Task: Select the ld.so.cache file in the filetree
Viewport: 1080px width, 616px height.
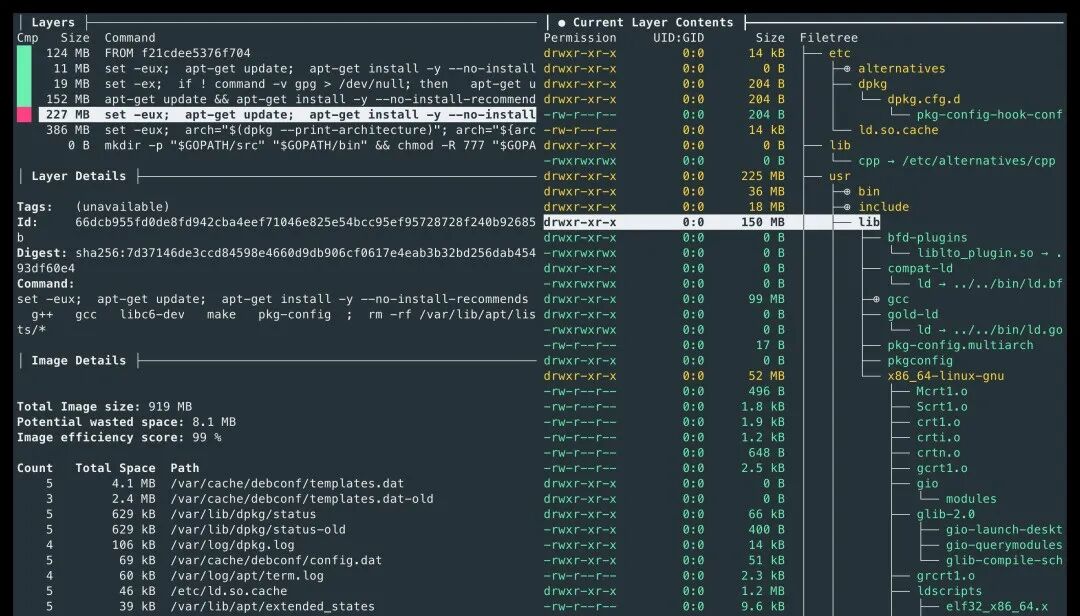Action: pyautogui.click(x=898, y=130)
